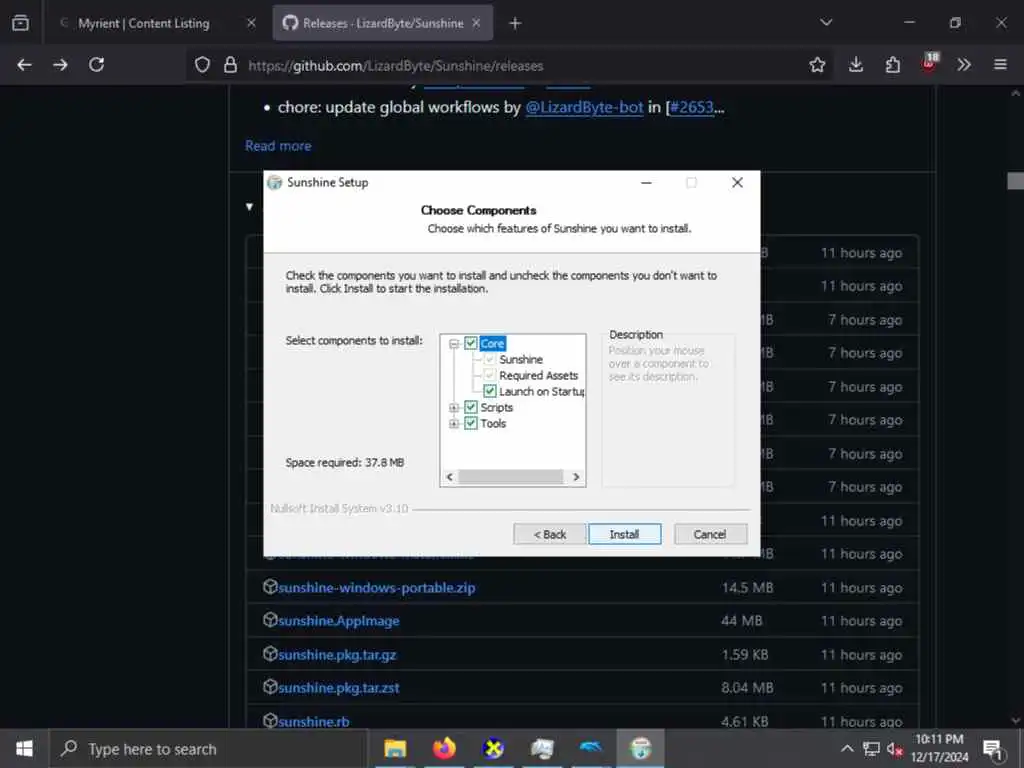Uncheck the Scripts component checkbox
Image resolution: width=1024 pixels, height=768 pixels.
click(x=471, y=407)
